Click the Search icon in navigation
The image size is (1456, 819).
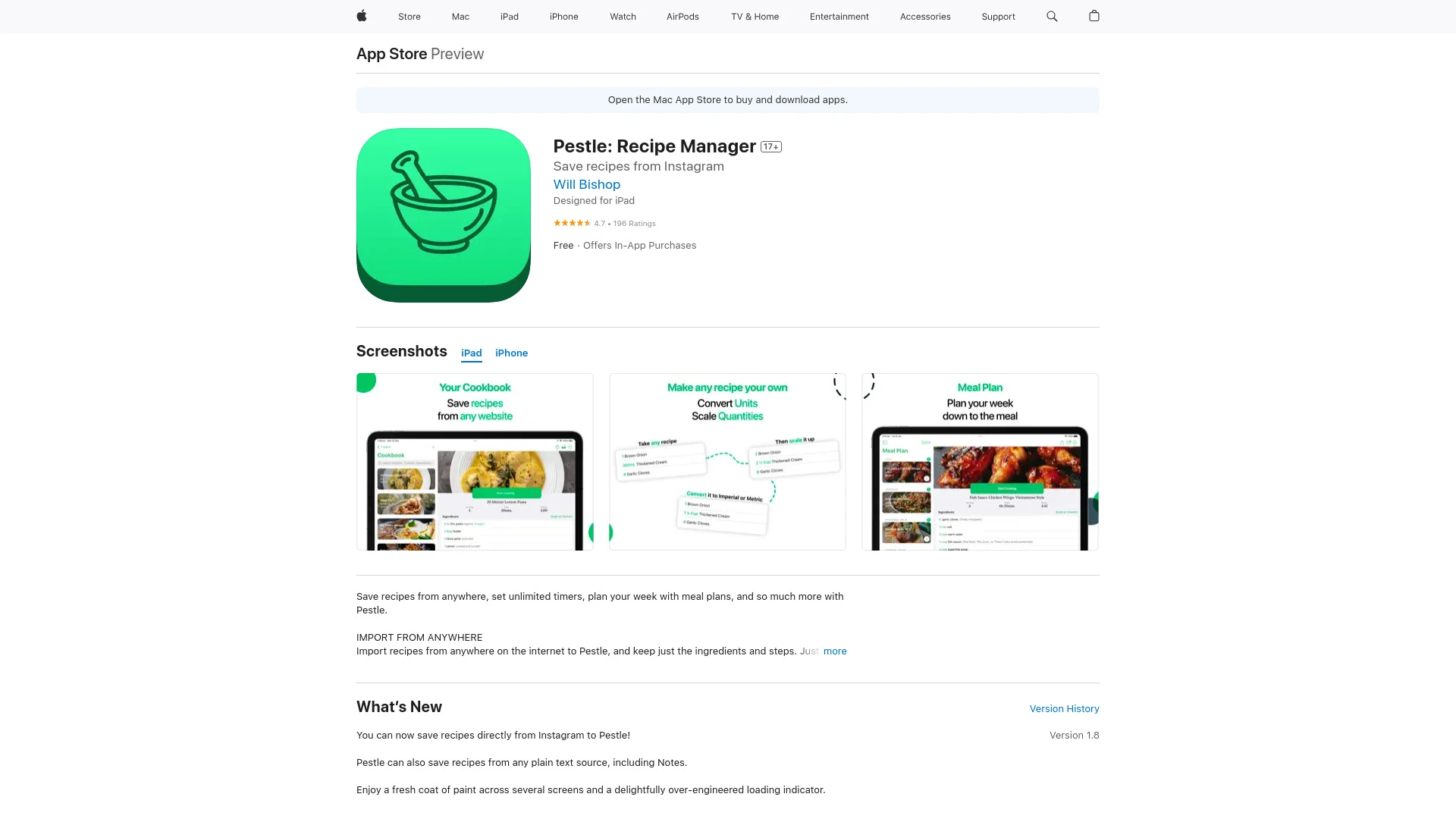(x=1051, y=16)
